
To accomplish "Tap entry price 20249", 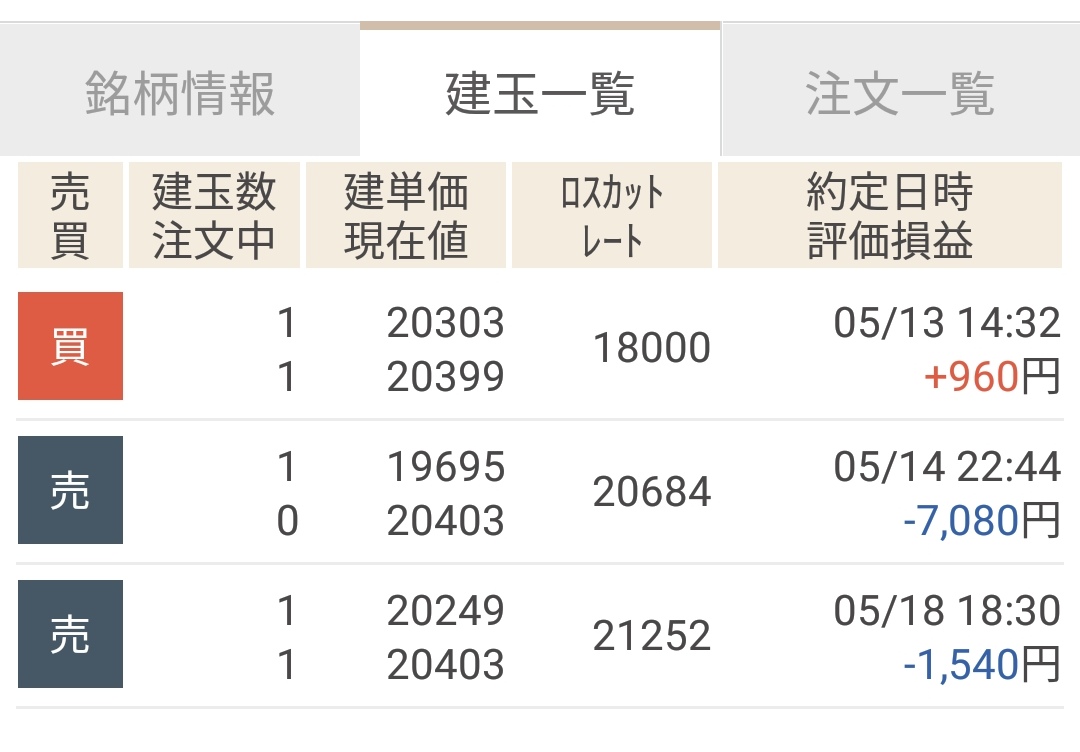I will [446, 611].
